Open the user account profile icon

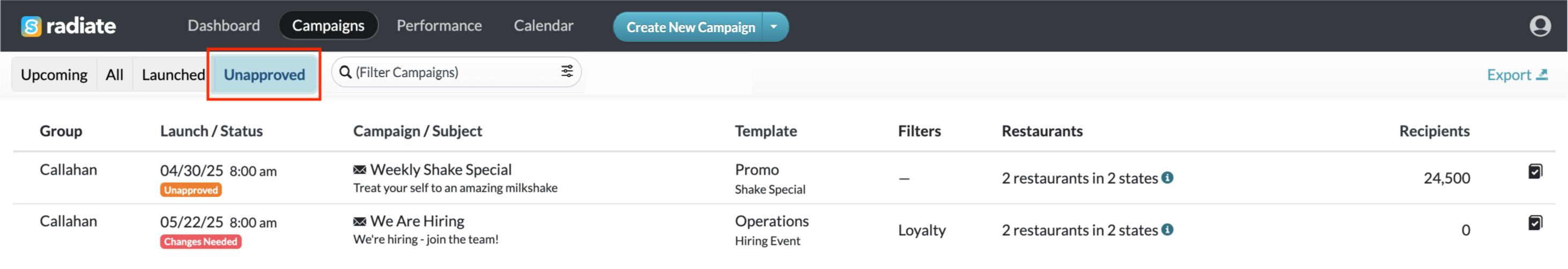coord(1540,26)
